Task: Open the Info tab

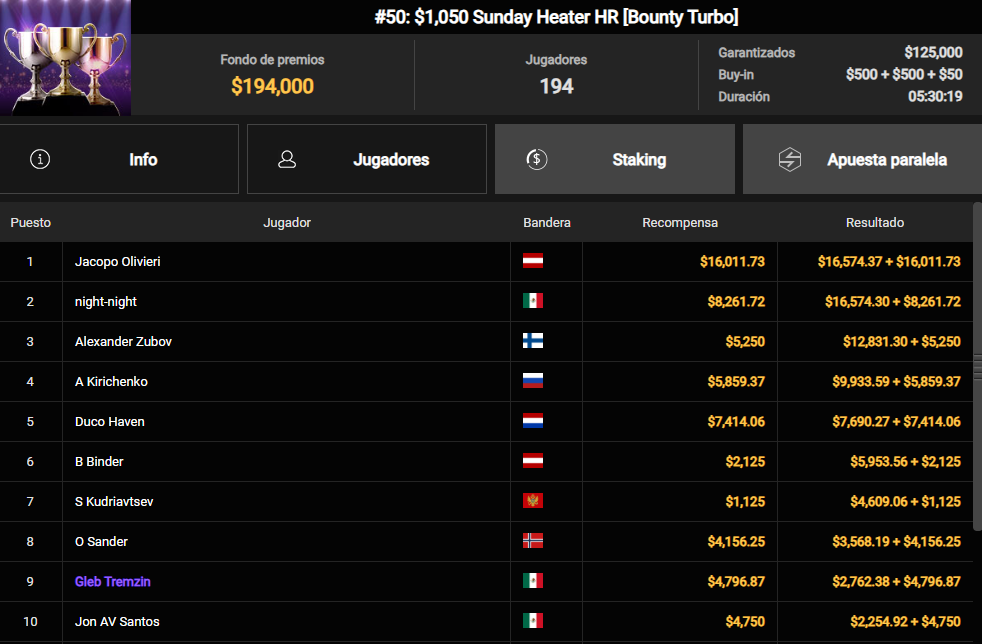Action: pos(119,159)
